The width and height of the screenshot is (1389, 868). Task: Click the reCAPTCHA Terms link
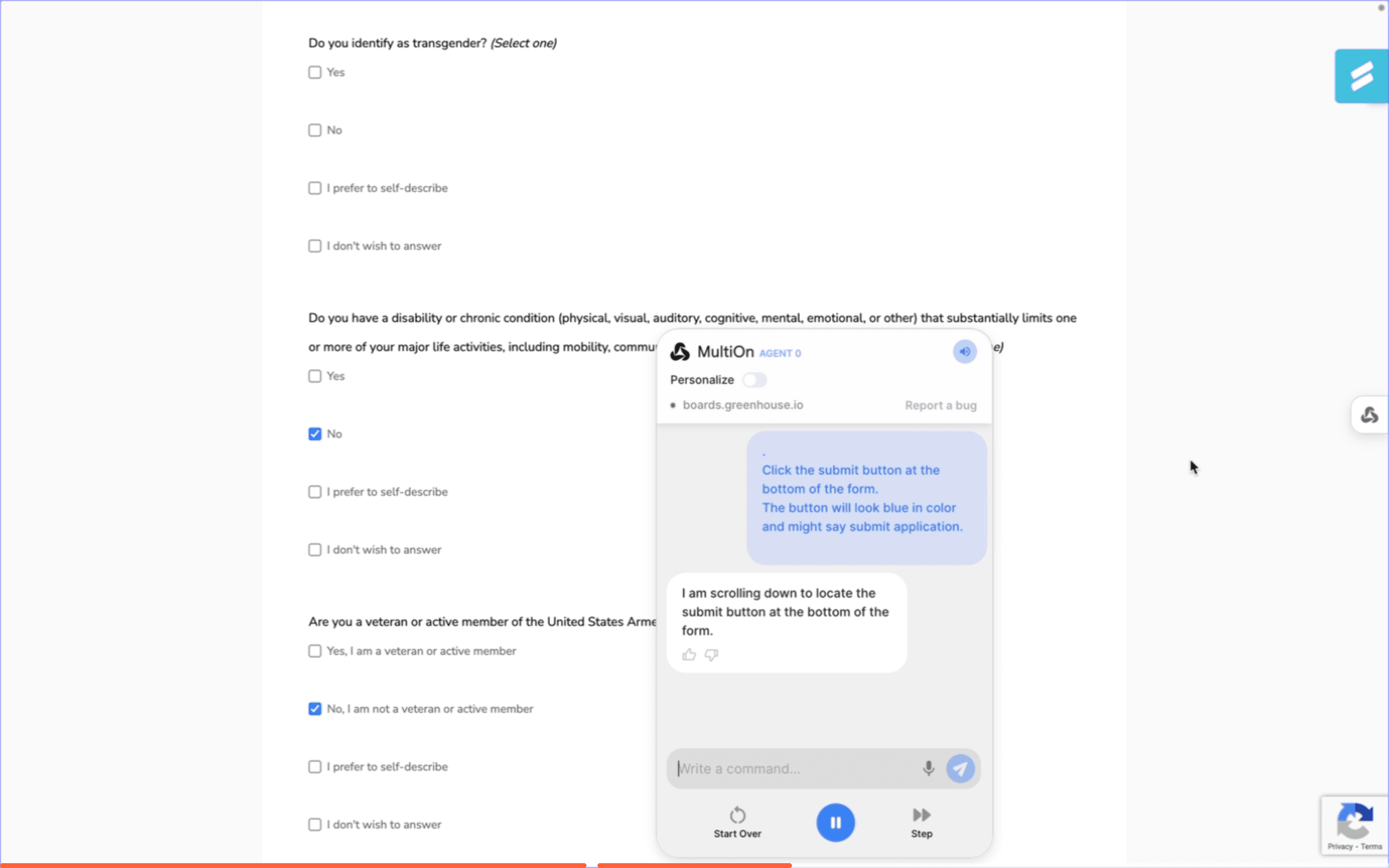1371,846
